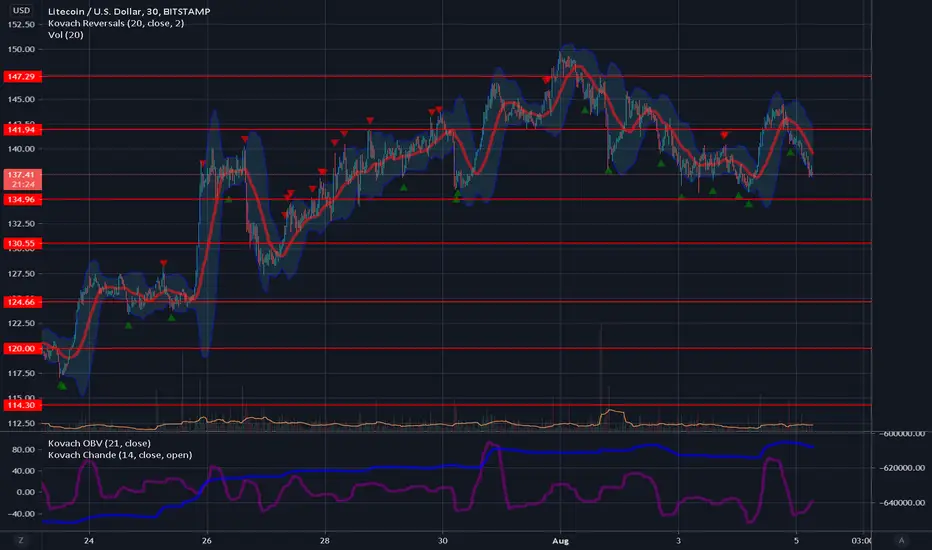Click date 24 on the time axis
This screenshot has width=932, height=550.
(x=89, y=541)
